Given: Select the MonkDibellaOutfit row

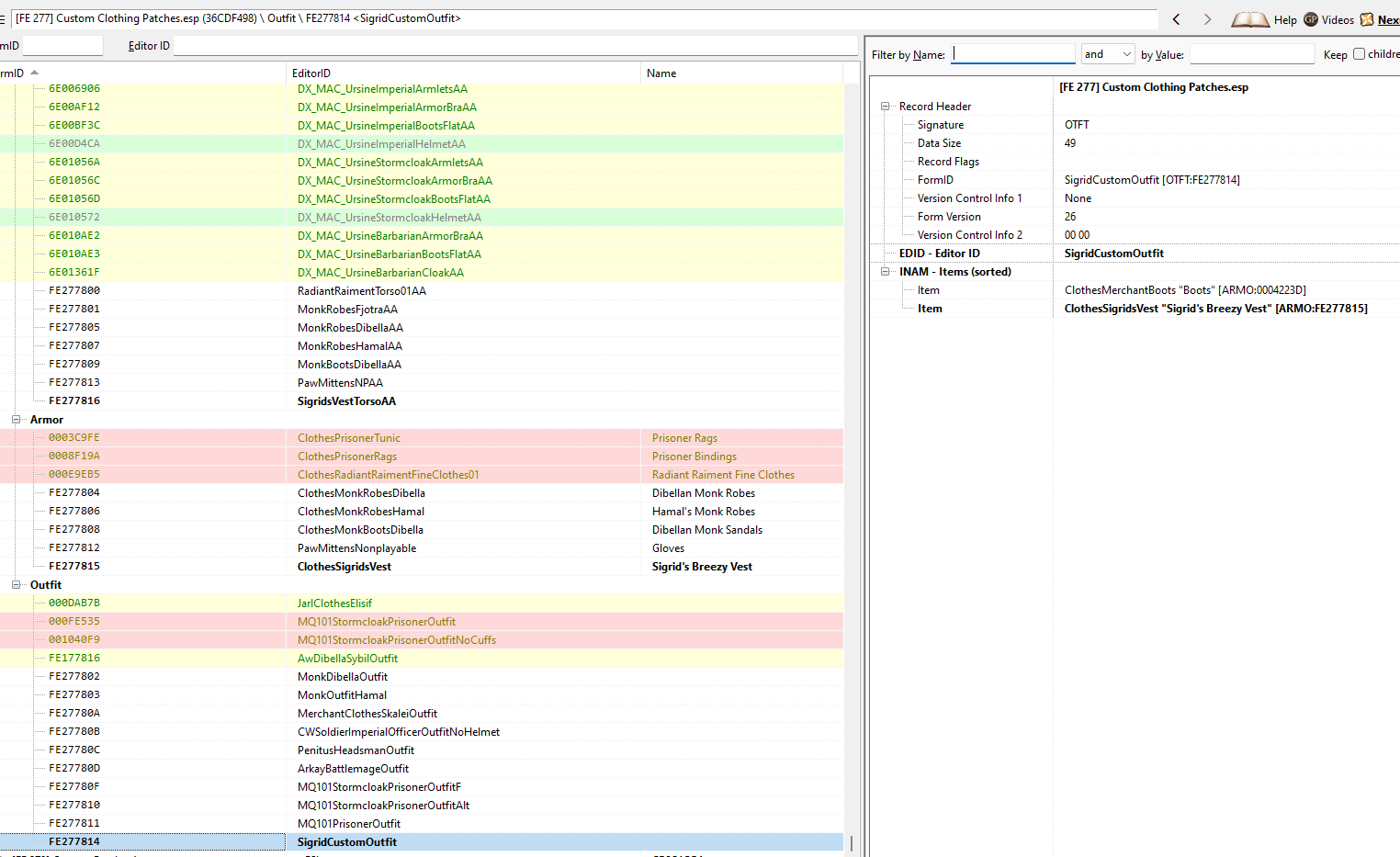Looking at the screenshot, I should coord(422,677).
